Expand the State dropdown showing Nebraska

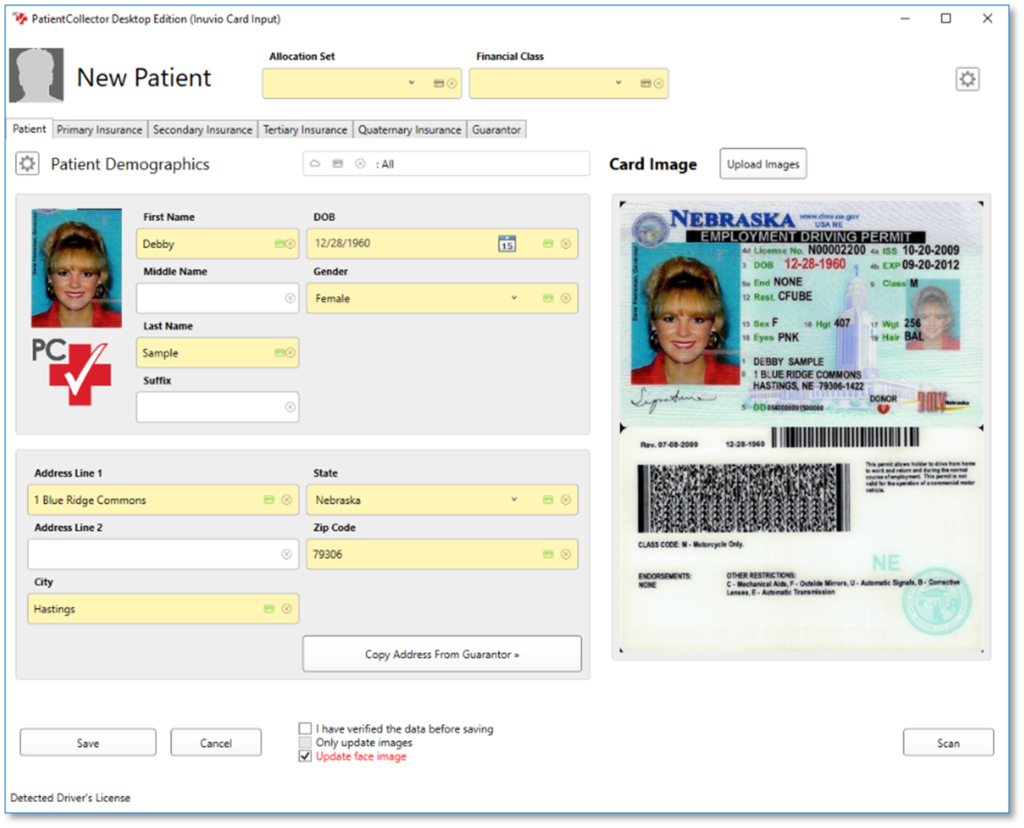(514, 499)
